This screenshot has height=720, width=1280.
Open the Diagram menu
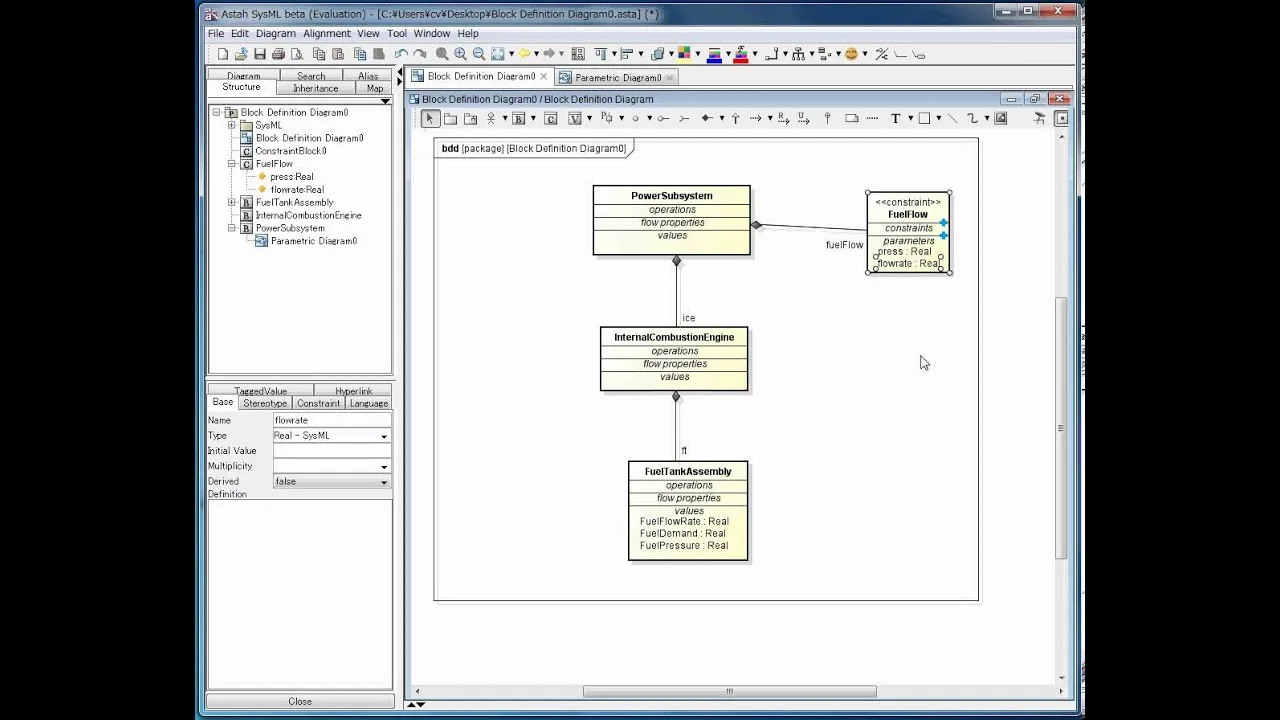[275, 33]
